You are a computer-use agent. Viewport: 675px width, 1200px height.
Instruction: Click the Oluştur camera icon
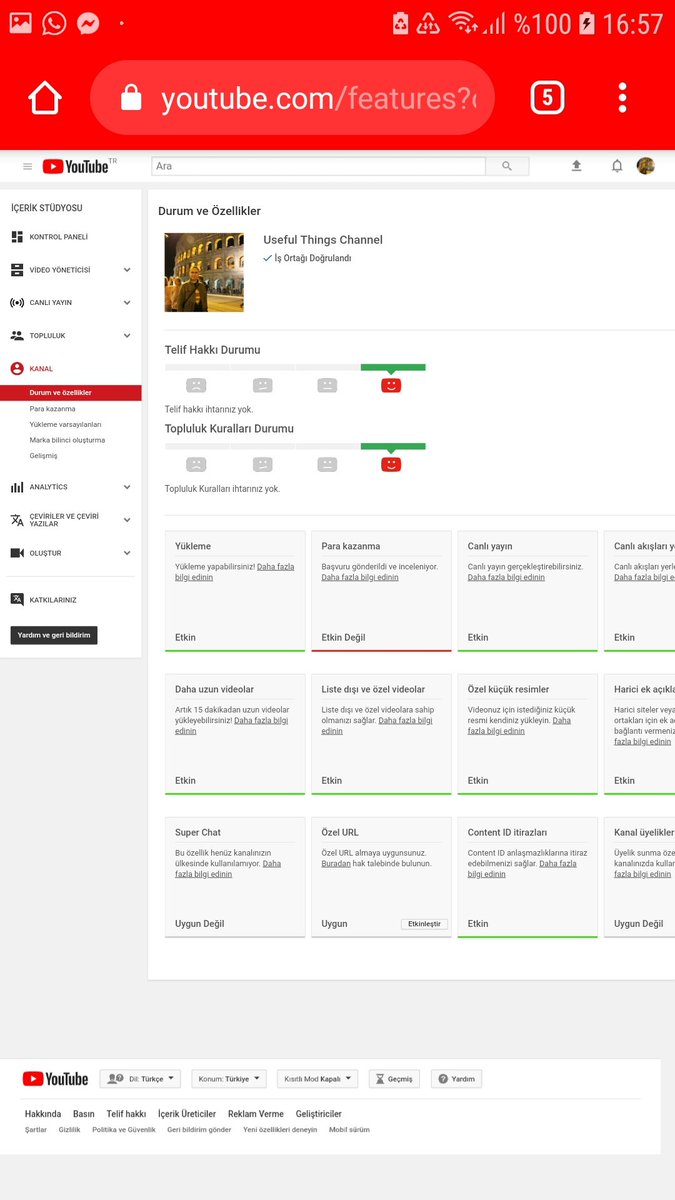tap(17, 553)
